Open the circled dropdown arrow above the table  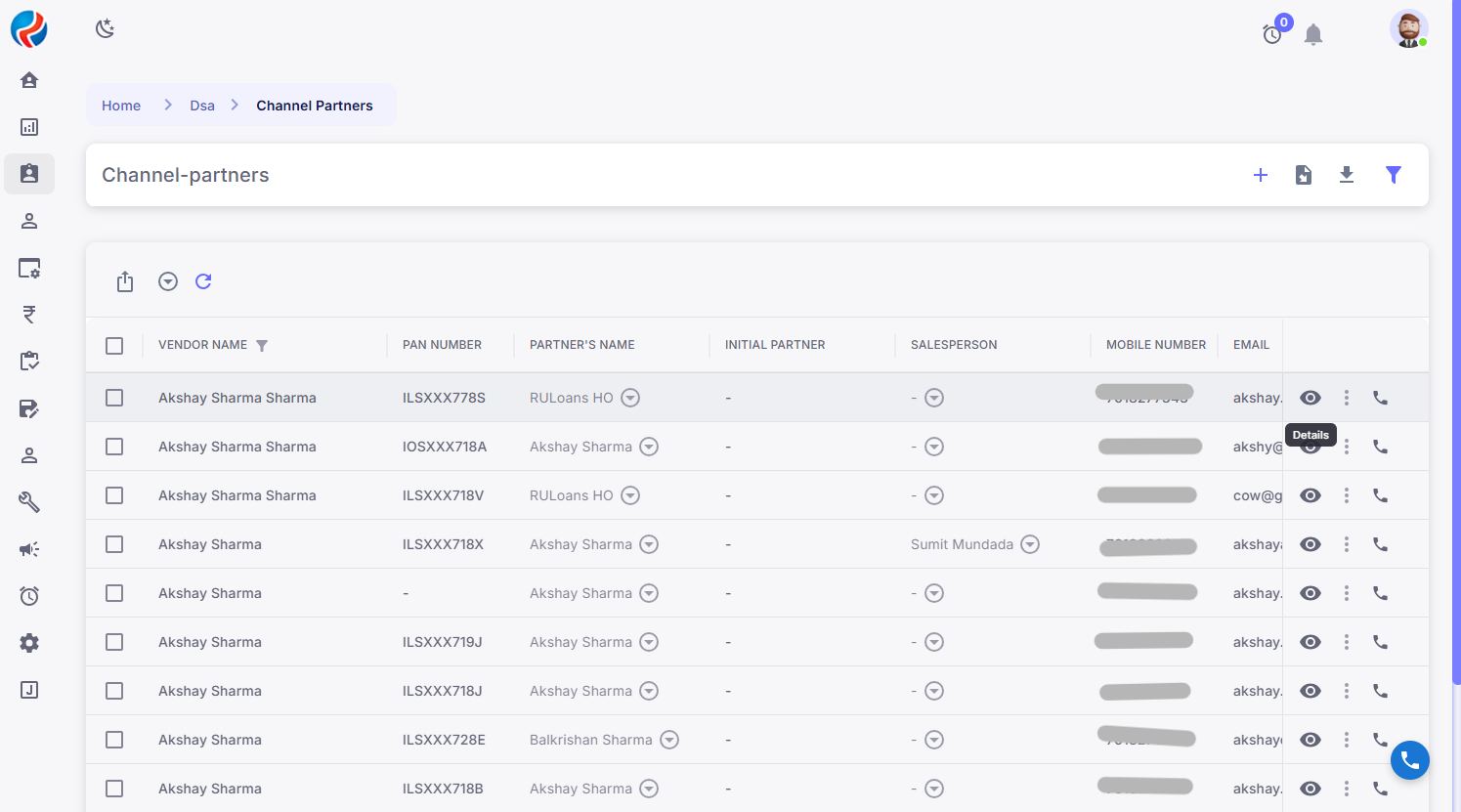pyautogui.click(x=168, y=281)
